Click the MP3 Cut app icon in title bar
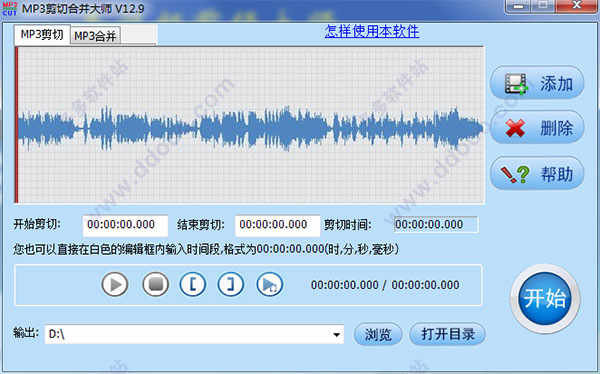 (x=10, y=8)
